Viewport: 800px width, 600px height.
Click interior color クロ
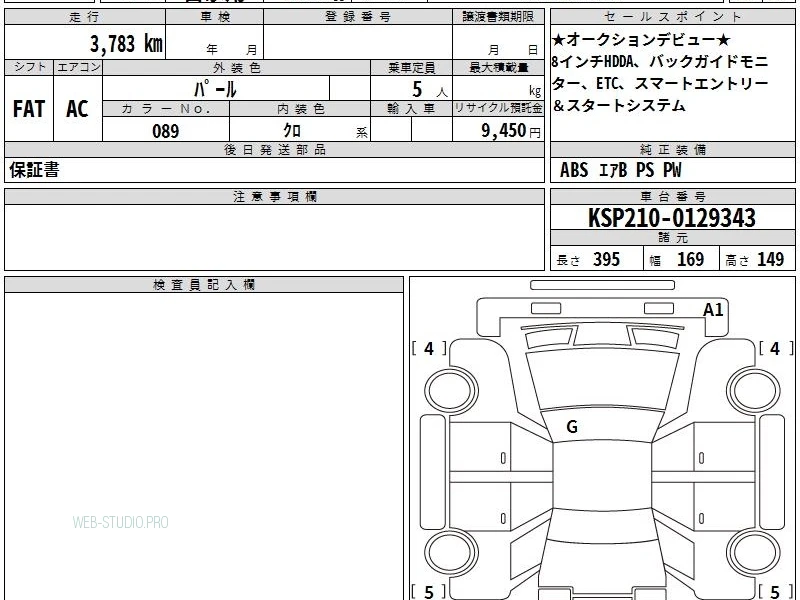[x=292, y=131]
